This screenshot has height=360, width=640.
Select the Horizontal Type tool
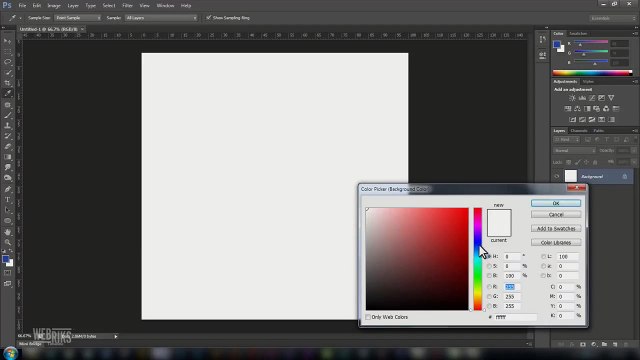(7, 200)
